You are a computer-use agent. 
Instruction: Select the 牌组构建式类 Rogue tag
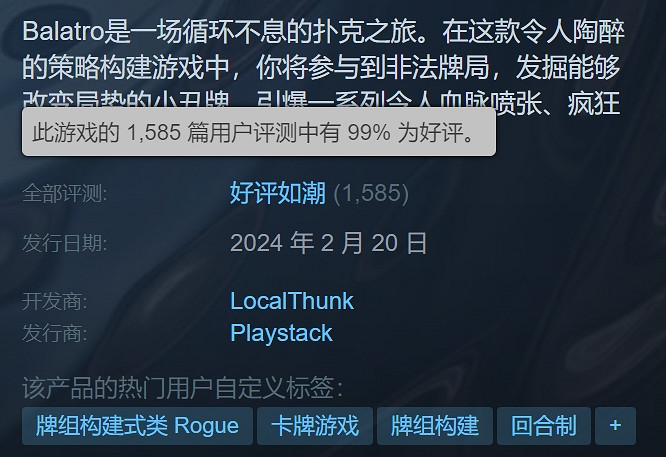[x=137, y=426]
